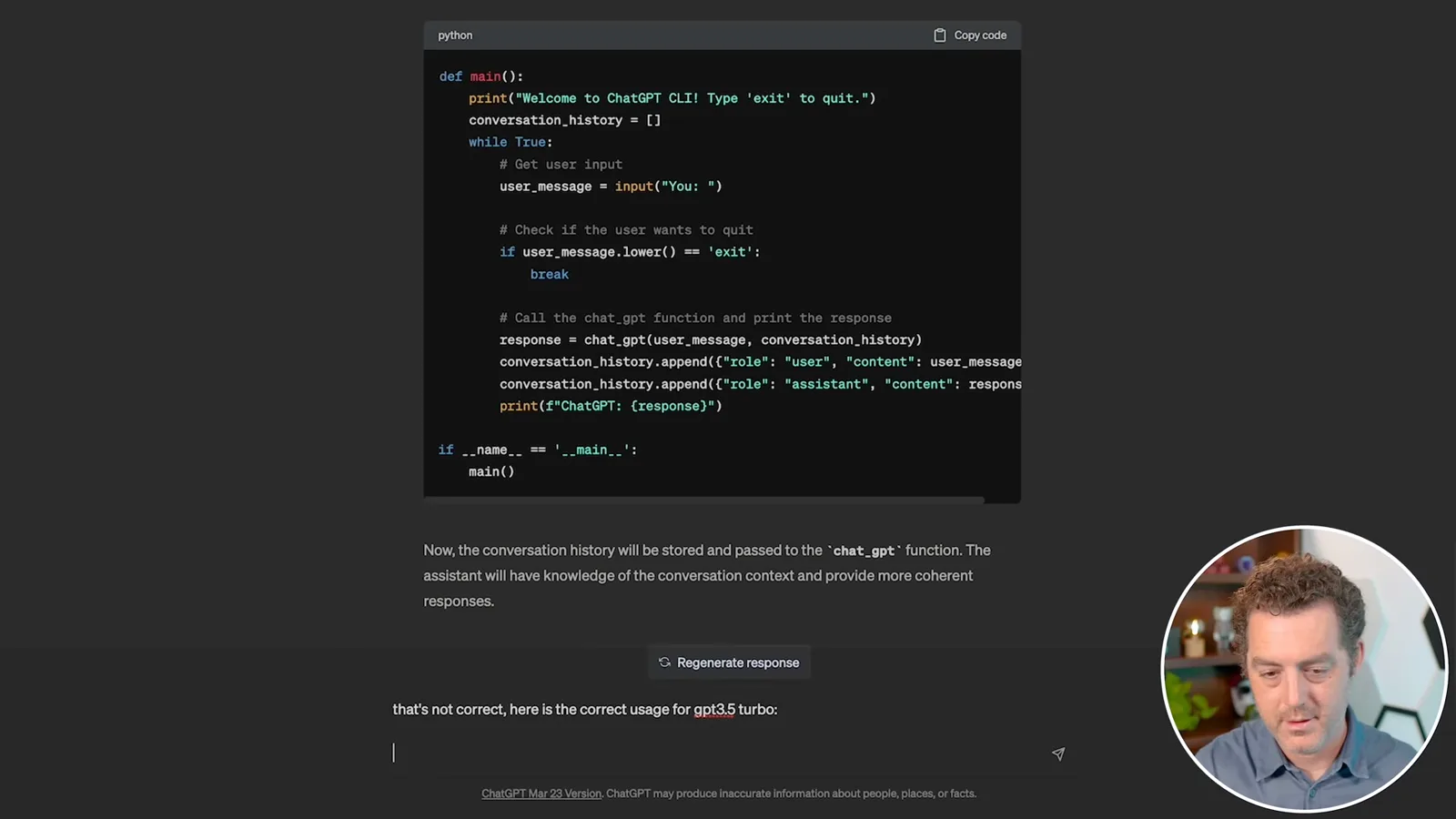Click the append line with role 'user'
This screenshot has width=1456, height=819.
[x=760, y=362]
